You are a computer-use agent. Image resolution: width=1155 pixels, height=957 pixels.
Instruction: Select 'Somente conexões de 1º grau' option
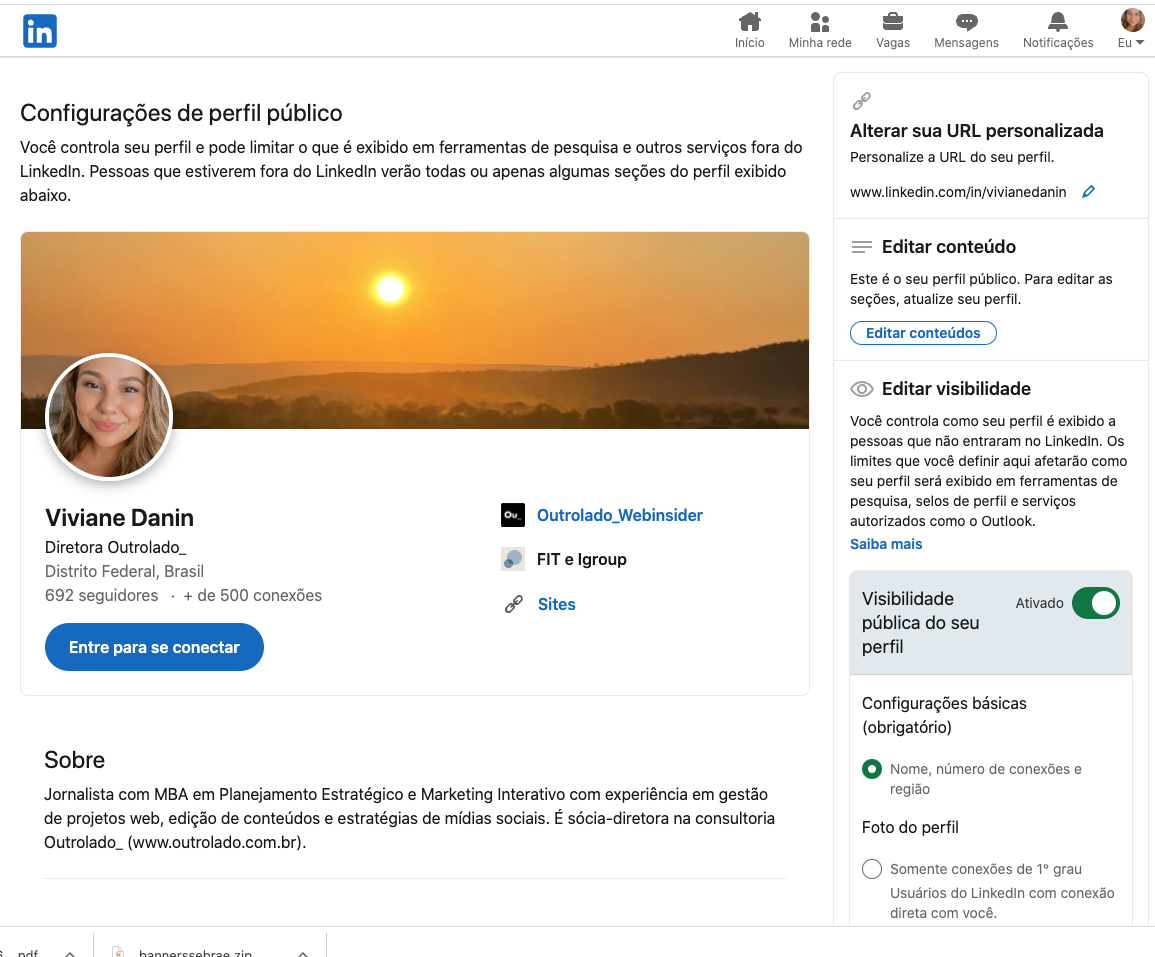coord(871,869)
